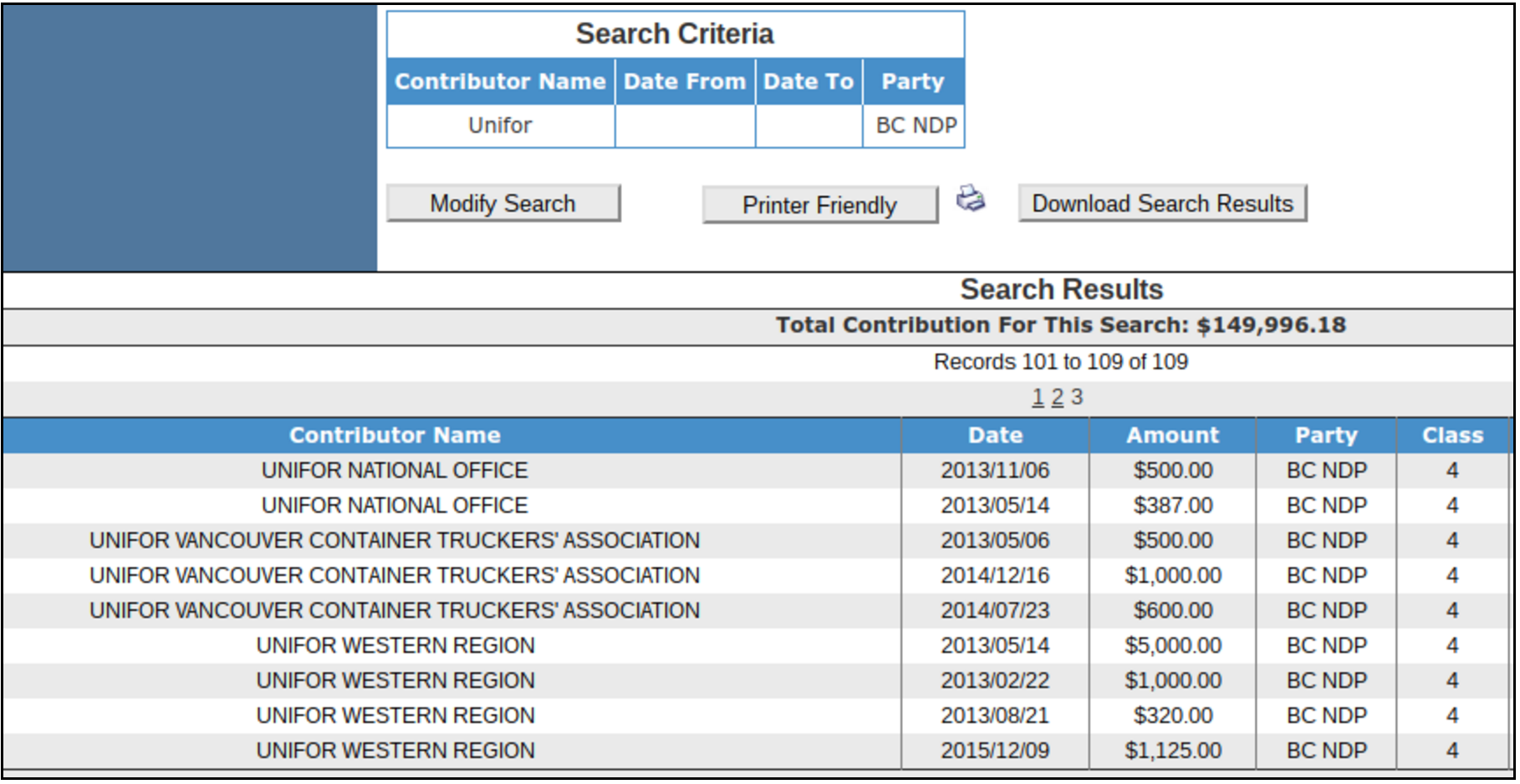This screenshot has height=784, width=1520.
Task: Click the Search Results heading
Action: click(1061, 289)
